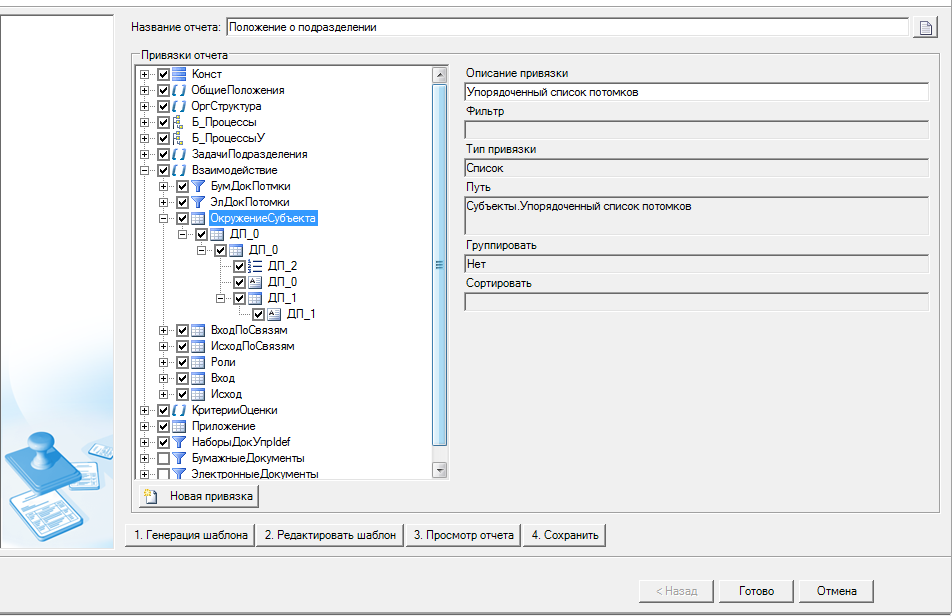This screenshot has height=616, width=952.
Task: Click the document icon beside report name field
Action: point(925,27)
